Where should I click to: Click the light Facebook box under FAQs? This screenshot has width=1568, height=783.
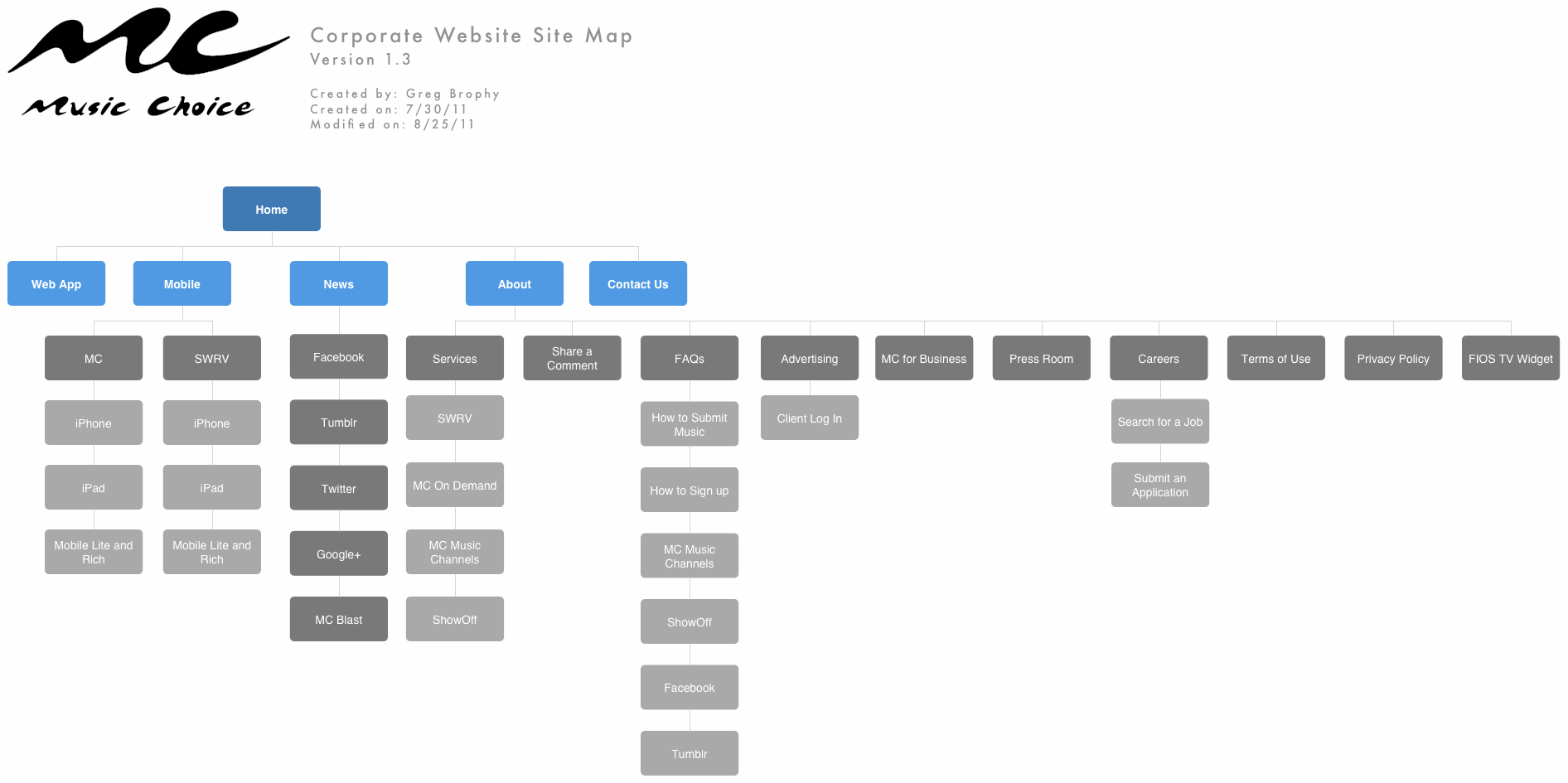[x=690, y=687]
